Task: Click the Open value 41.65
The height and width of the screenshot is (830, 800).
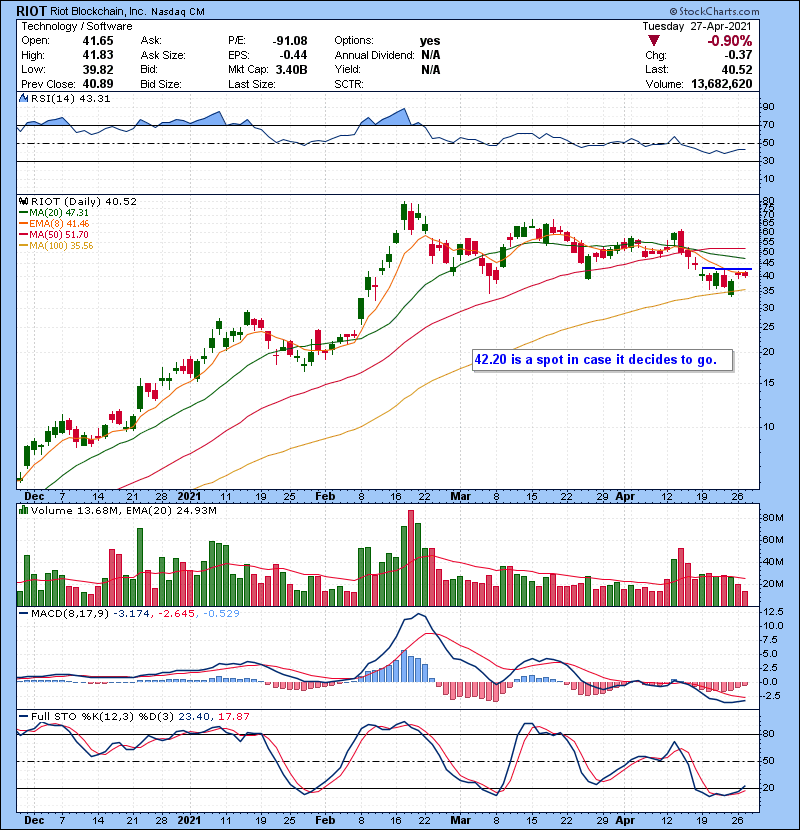Action: pyautogui.click(x=98, y=41)
